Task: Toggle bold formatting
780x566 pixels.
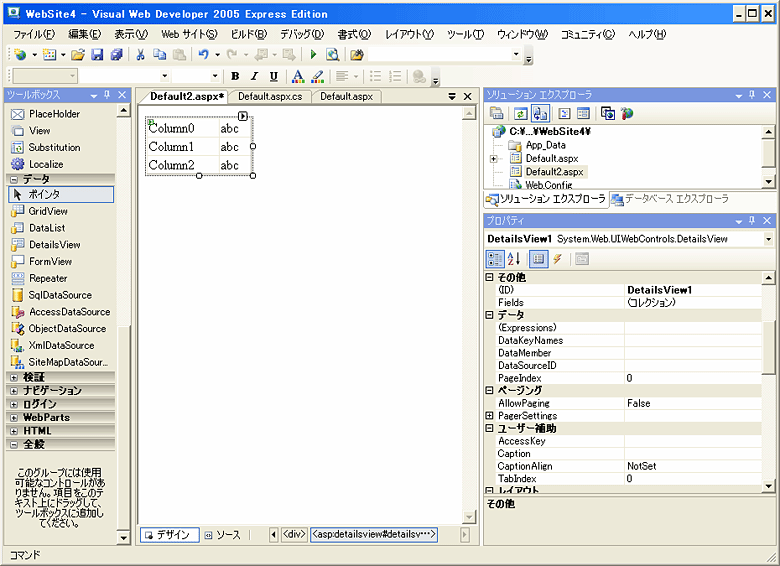Action: tap(235, 76)
